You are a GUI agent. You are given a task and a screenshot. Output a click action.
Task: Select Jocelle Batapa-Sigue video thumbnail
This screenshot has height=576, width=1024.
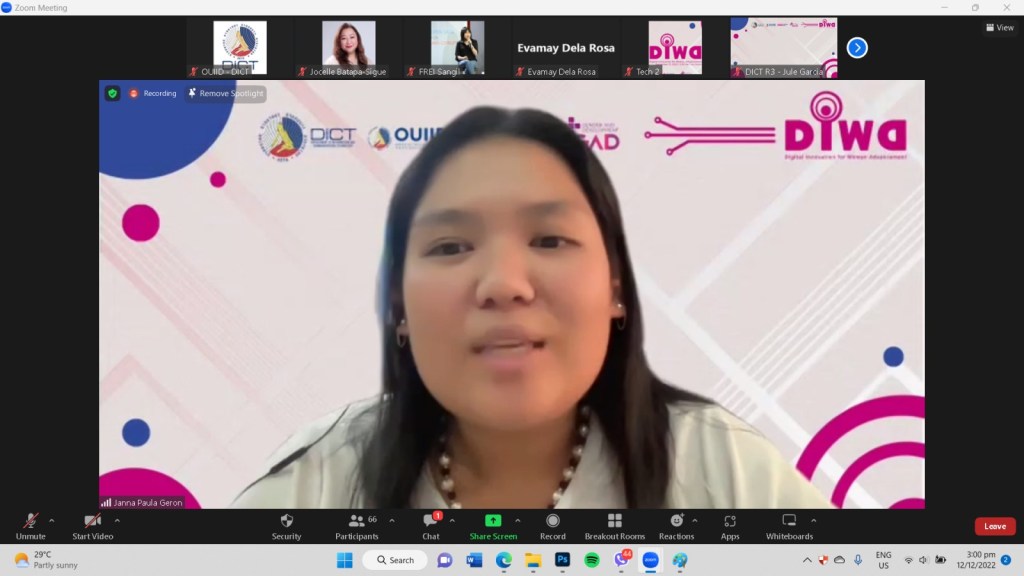tap(349, 47)
